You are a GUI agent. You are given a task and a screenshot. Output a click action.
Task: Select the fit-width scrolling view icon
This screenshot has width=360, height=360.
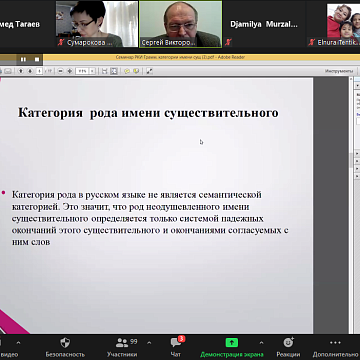click(x=104, y=71)
